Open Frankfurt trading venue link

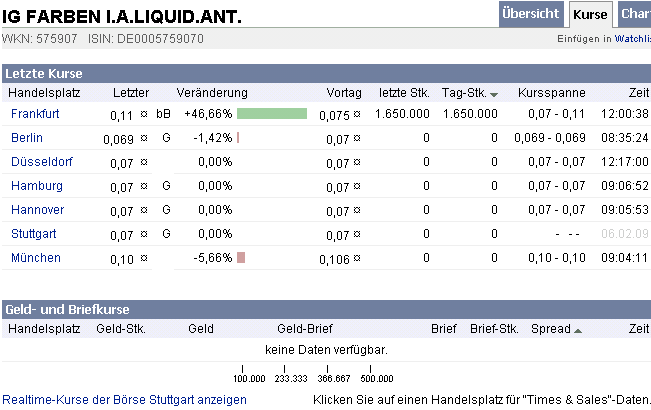click(35, 114)
